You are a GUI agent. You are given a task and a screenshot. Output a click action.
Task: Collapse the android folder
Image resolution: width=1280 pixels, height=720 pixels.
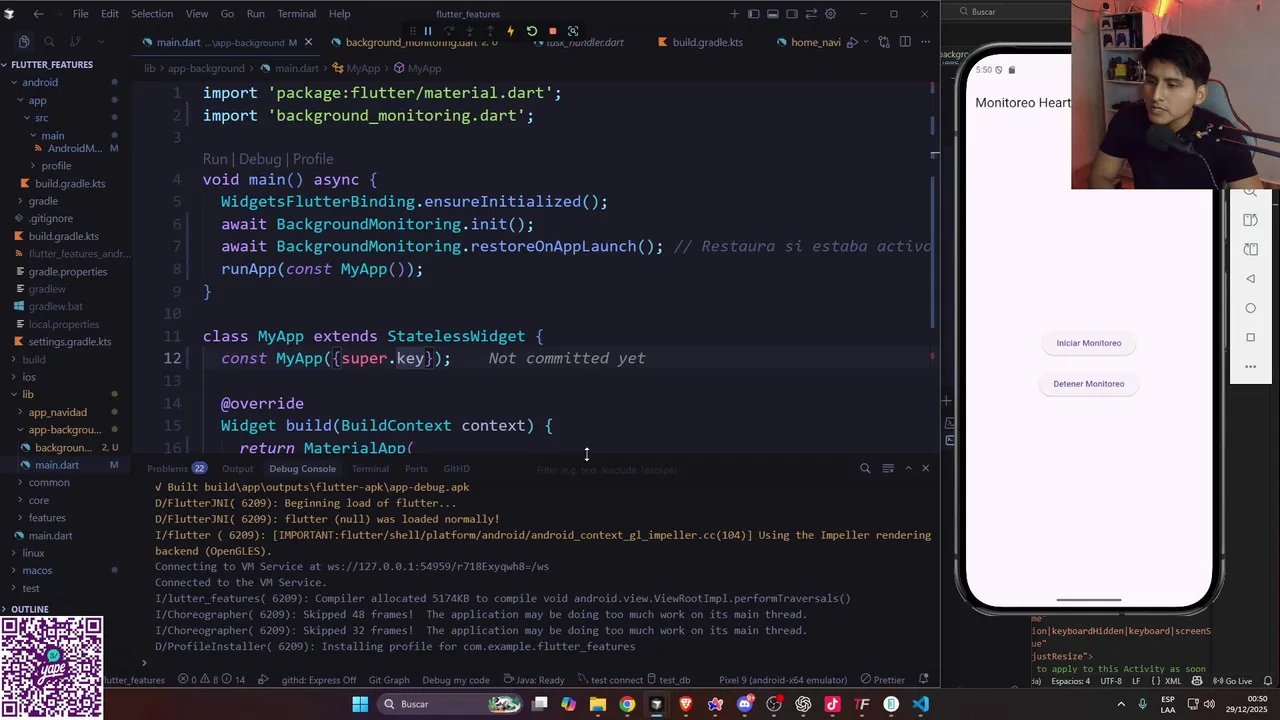pyautogui.click(x=40, y=82)
